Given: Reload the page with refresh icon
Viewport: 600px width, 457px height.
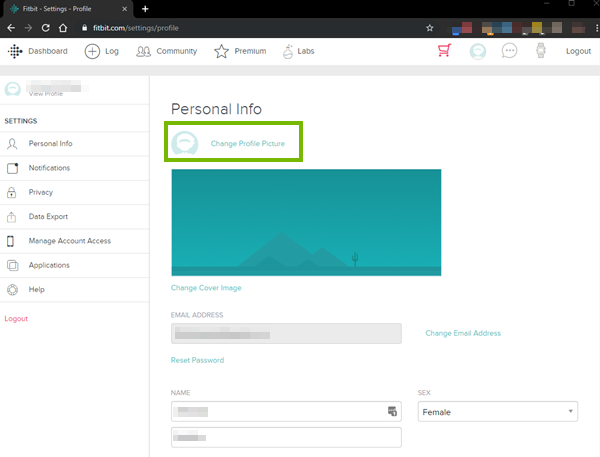Looking at the screenshot, I should pos(46,28).
